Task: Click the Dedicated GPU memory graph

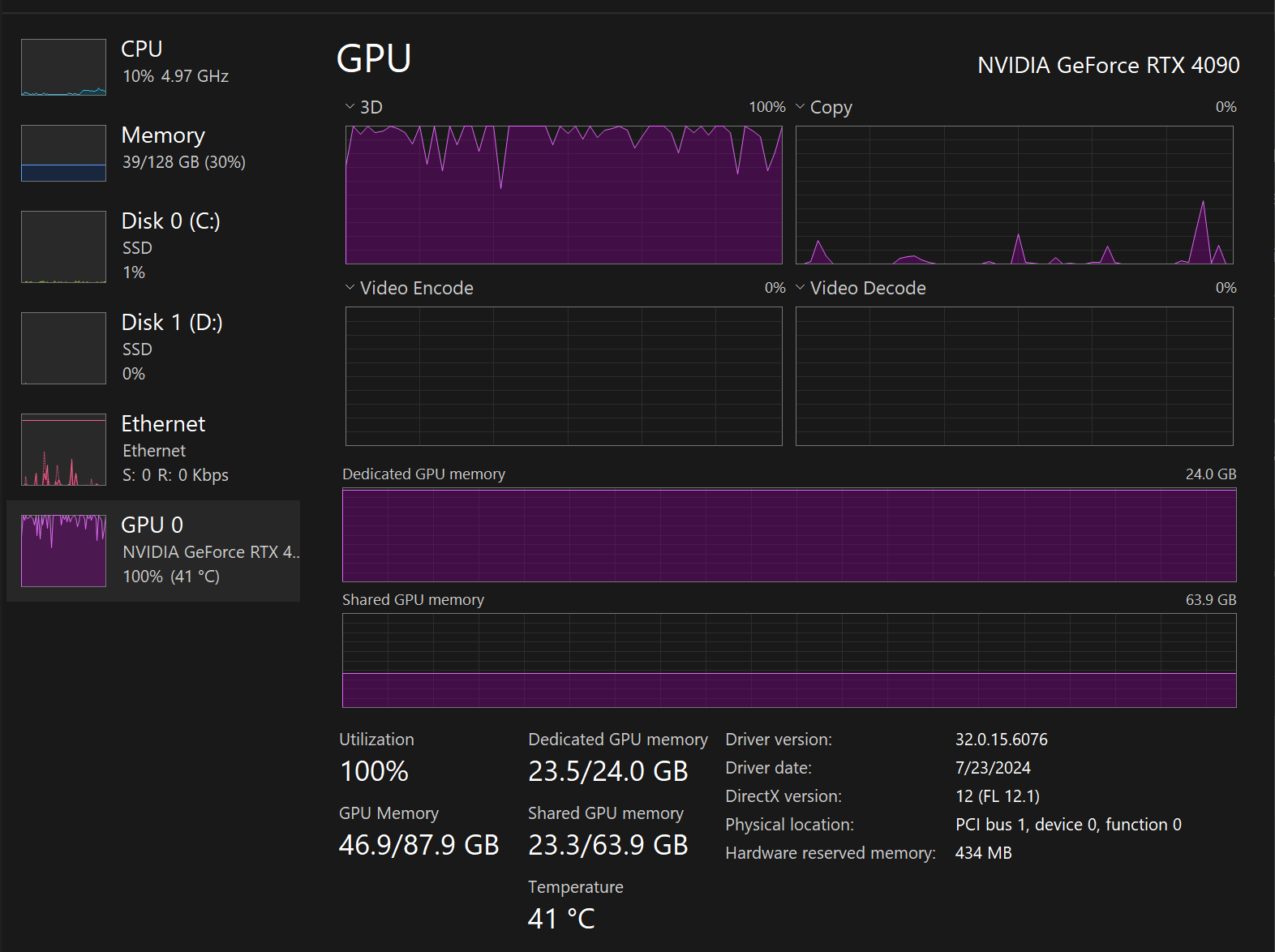Action: coord(789,535)
